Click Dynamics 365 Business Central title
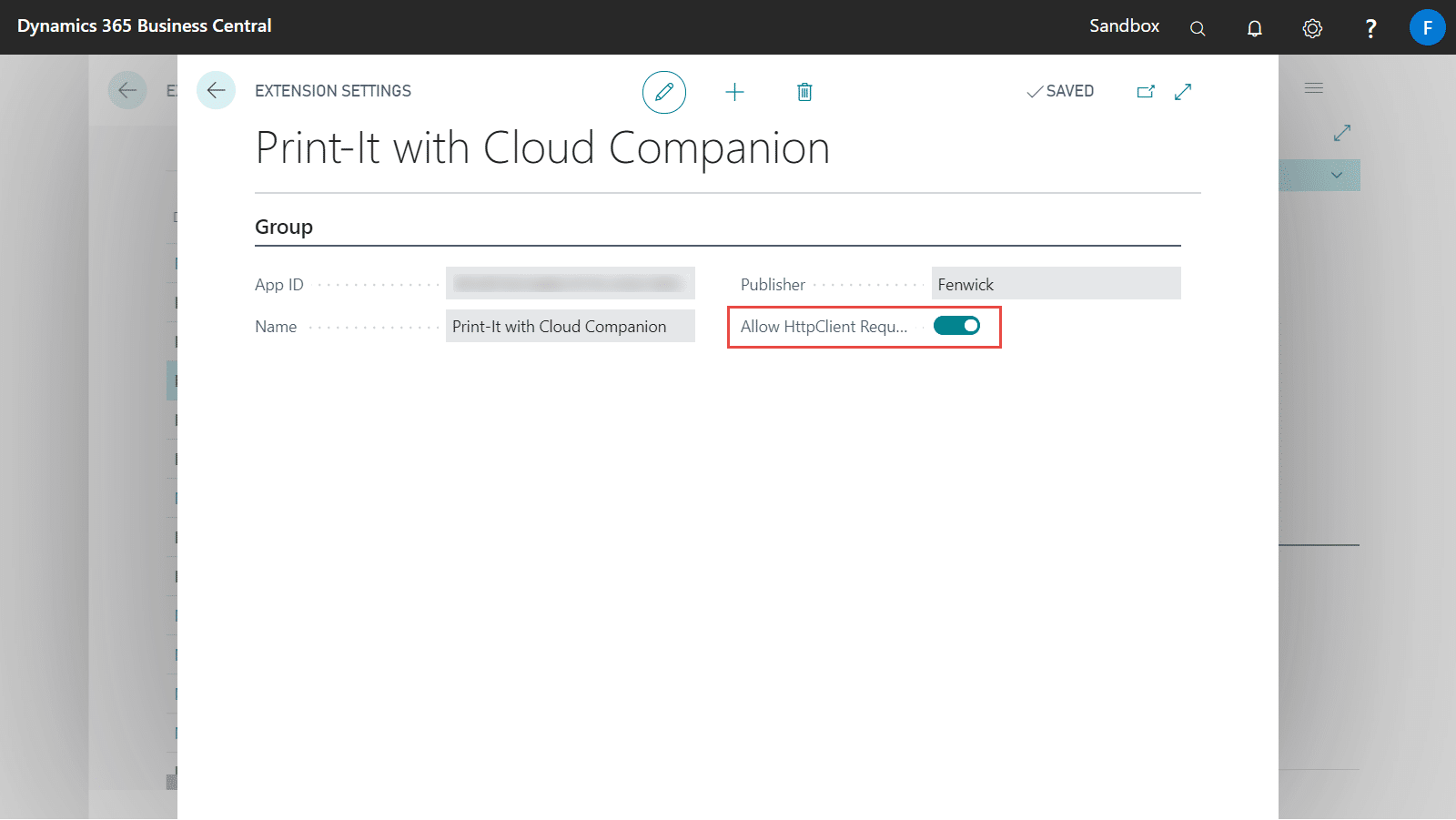Viewport: 1456px width, 820px height. tap(145, 26)
